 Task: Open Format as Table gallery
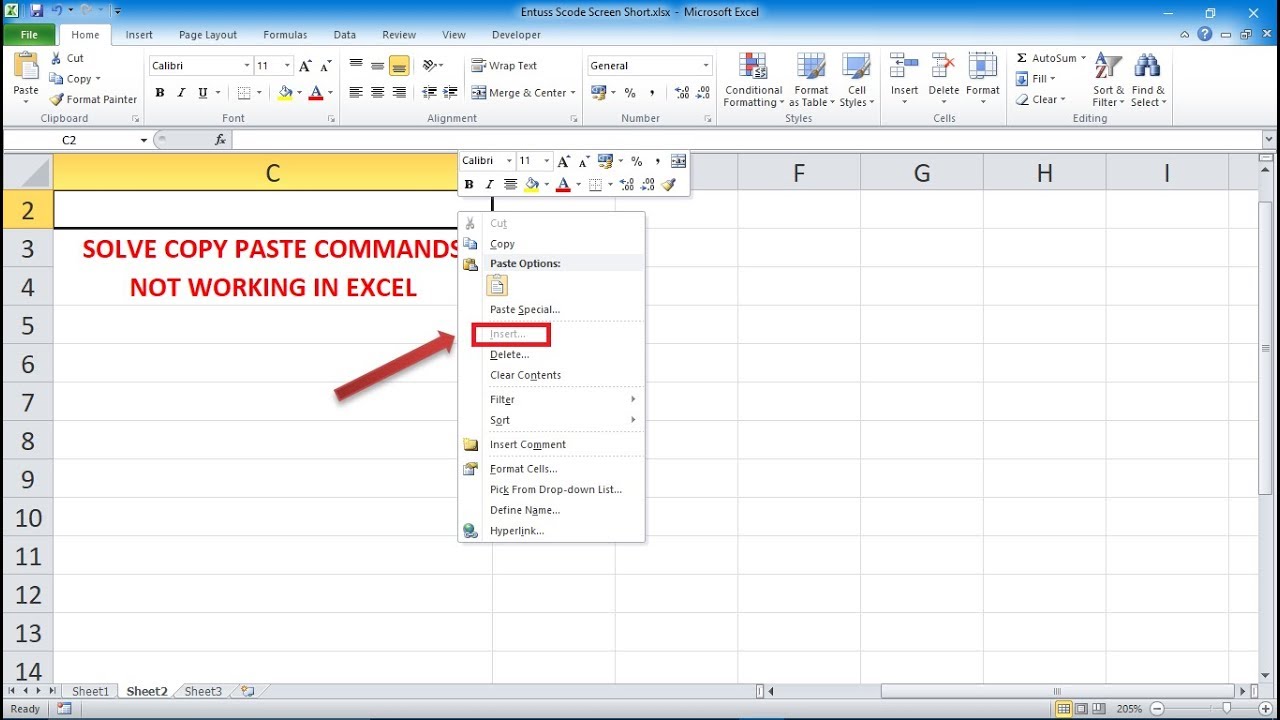click(811, 80)
